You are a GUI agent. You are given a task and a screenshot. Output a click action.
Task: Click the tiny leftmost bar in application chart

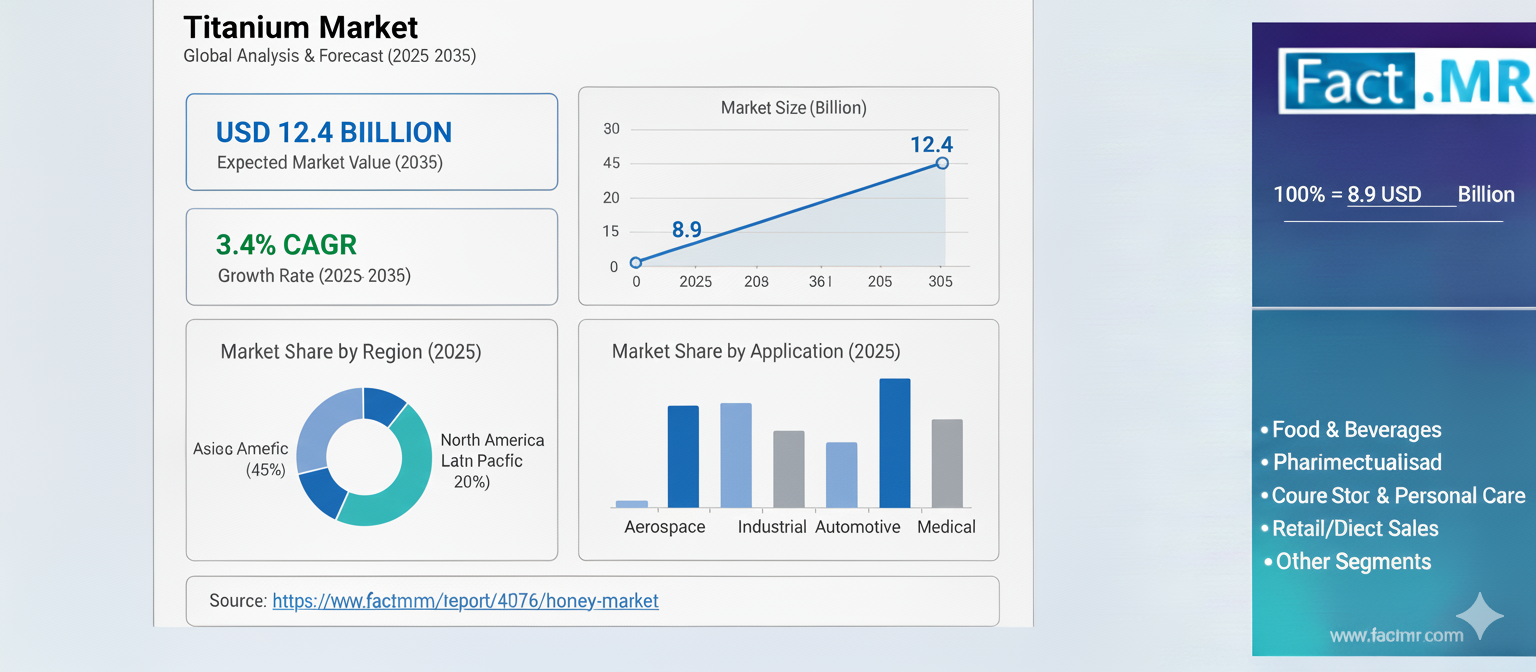click(631, 504)
